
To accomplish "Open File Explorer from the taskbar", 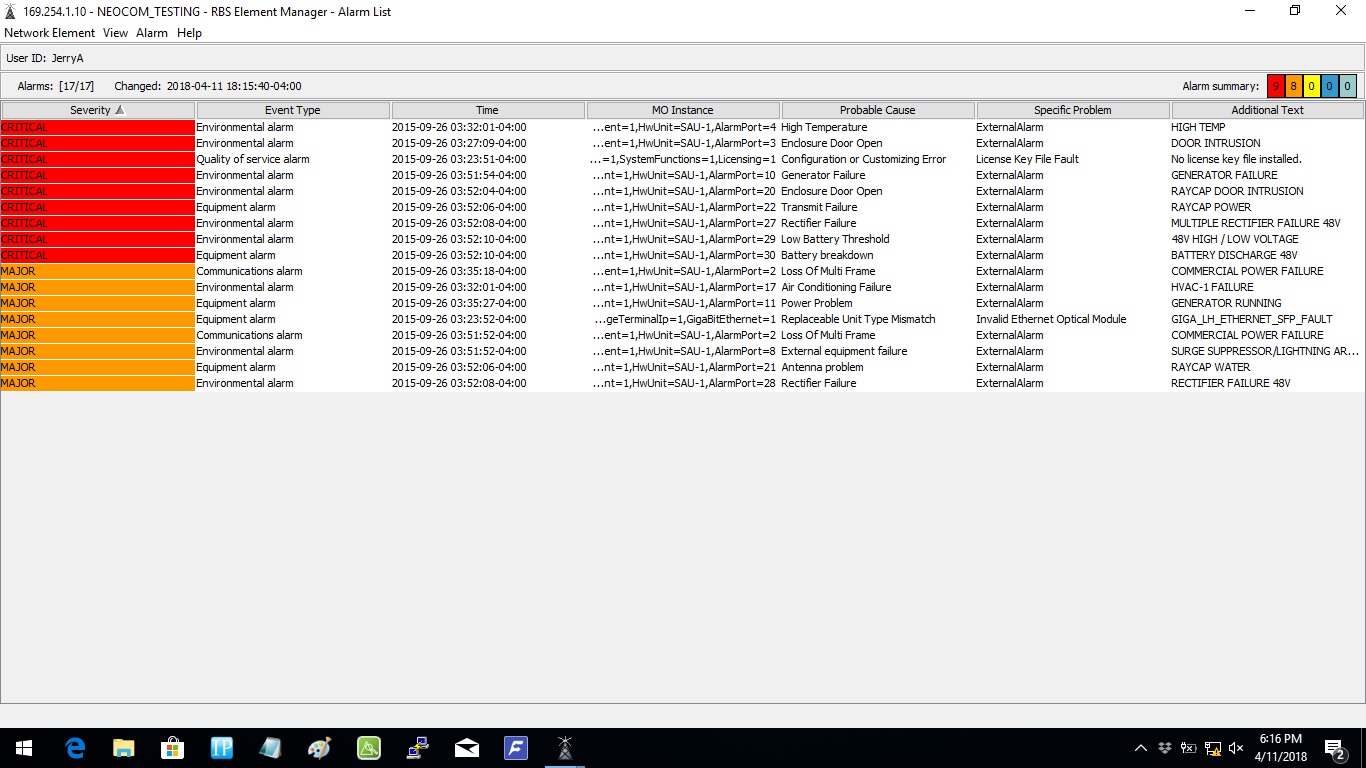I will 124,748.
